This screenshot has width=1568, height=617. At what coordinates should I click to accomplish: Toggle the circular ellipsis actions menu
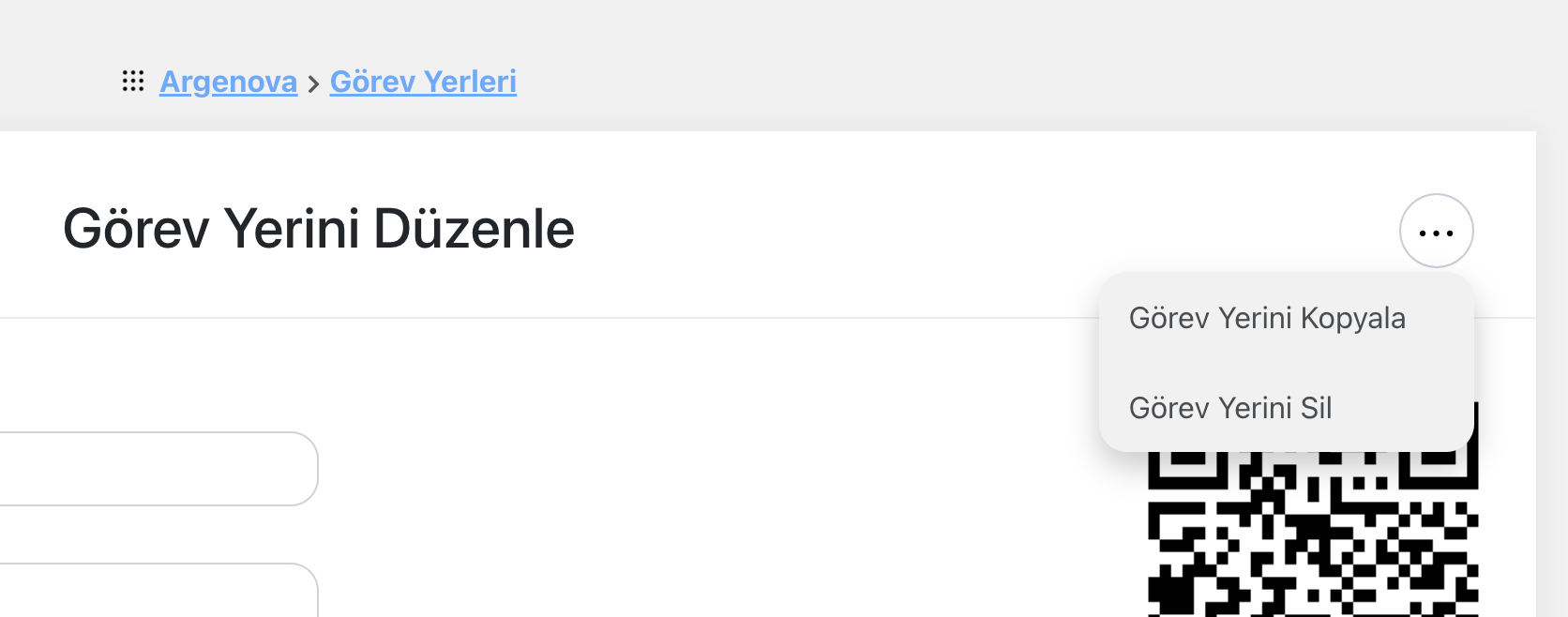click(1436, 231)
